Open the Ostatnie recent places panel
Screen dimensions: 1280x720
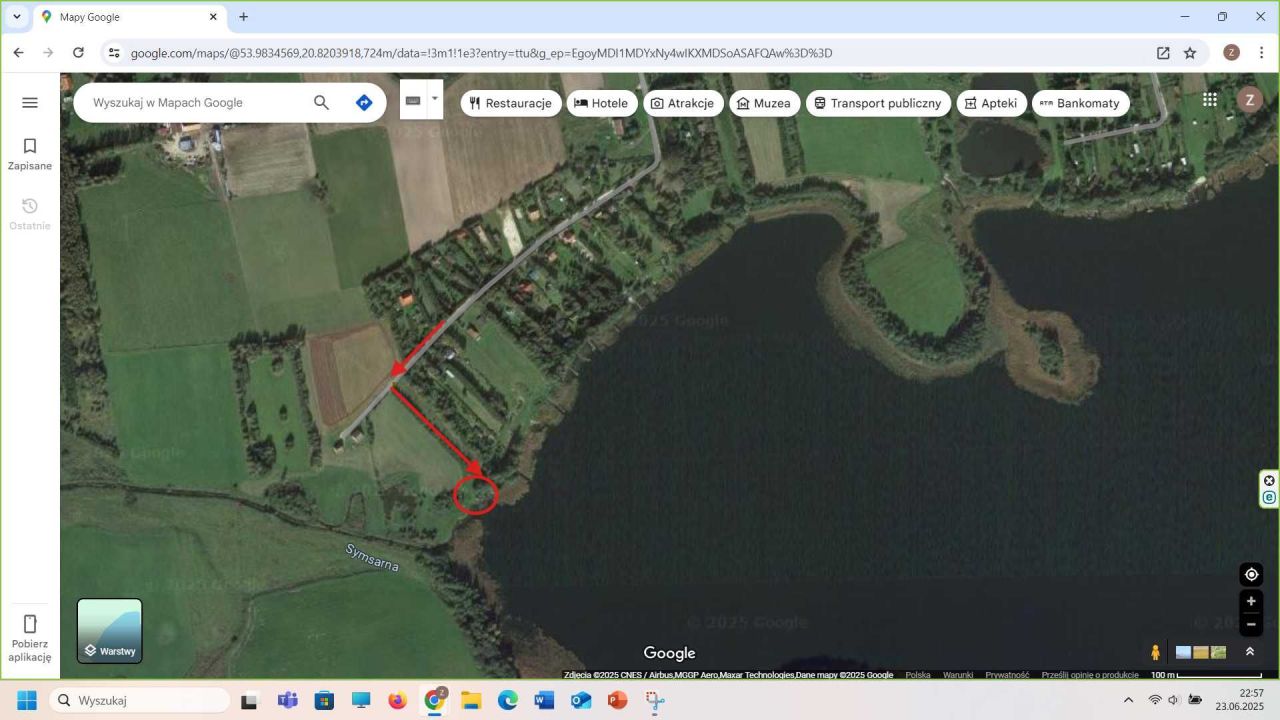coord(30,214)
